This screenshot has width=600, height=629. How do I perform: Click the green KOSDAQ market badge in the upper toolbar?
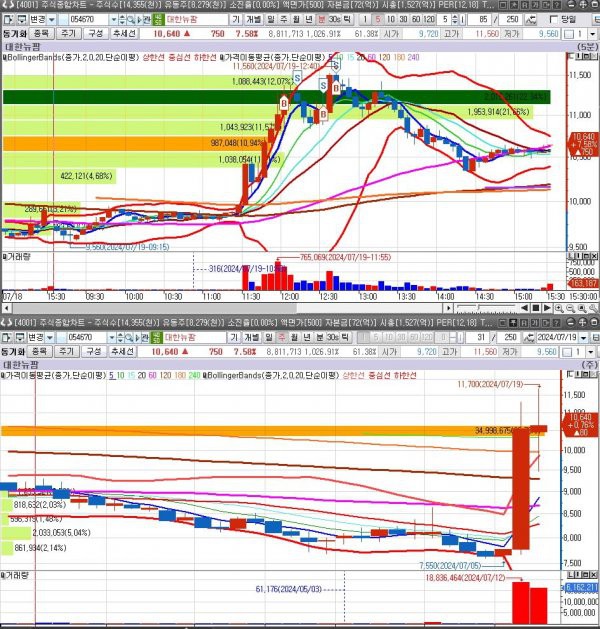coord(158,19)
